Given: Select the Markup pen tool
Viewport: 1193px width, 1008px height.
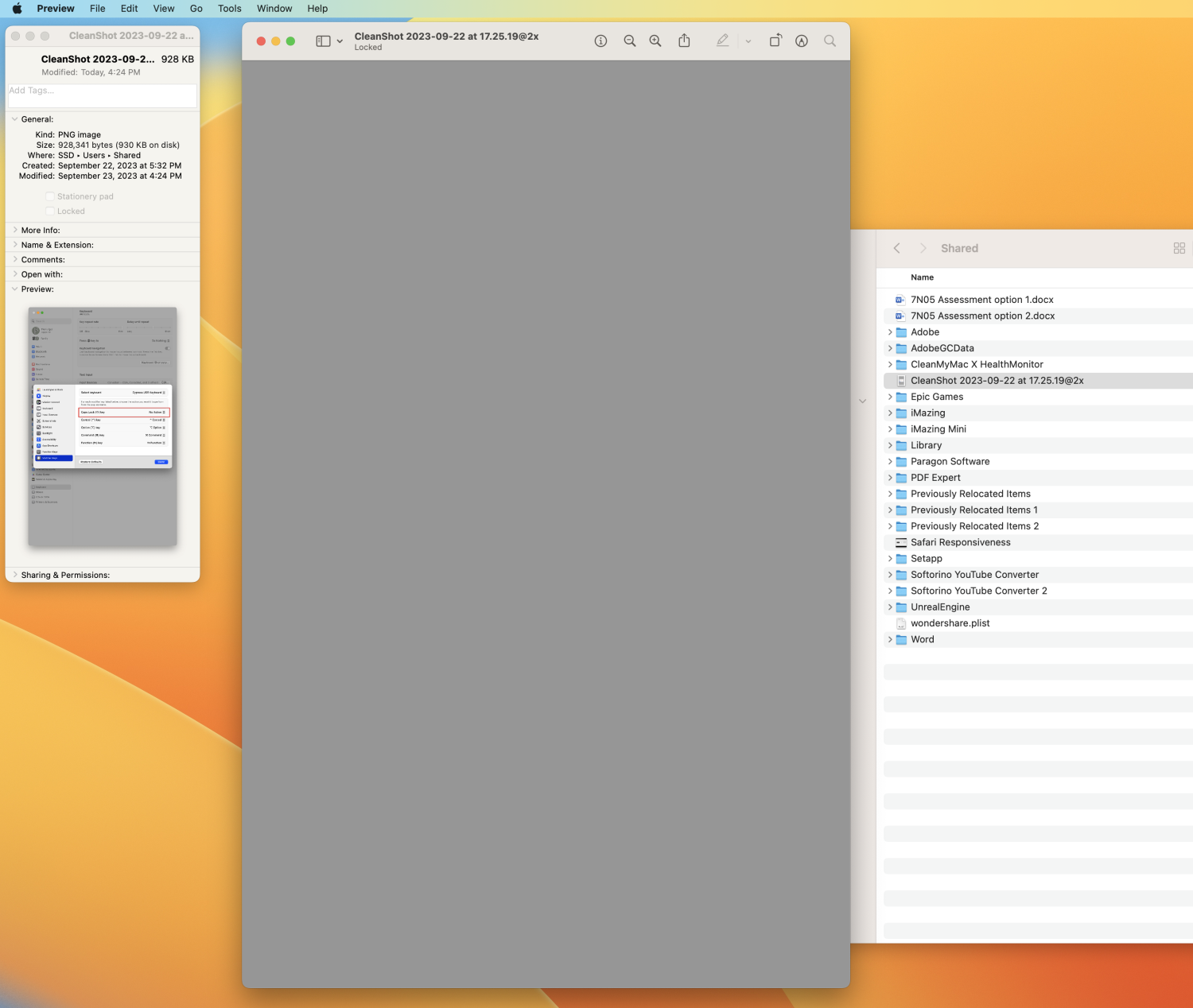Looking at the screenshot, I should pyautogui.click(x=722, y=41).
